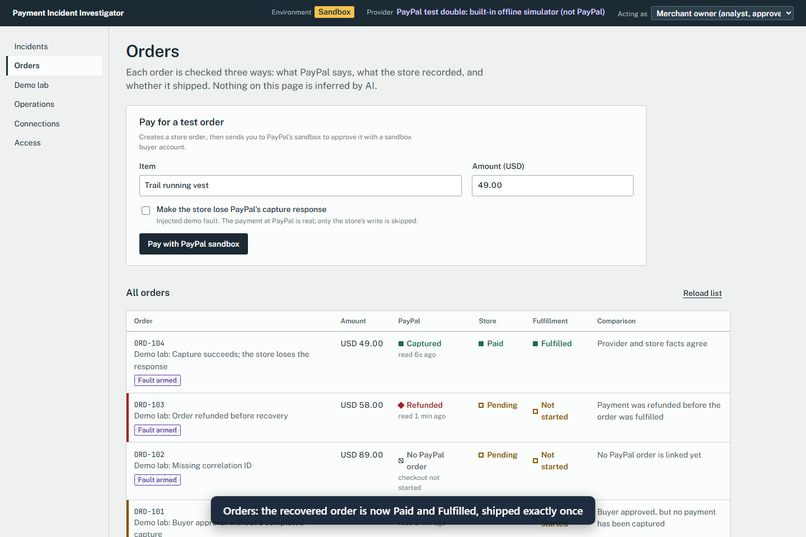
Task: Click the PayPal test double provider text
Action: point(500,12)
